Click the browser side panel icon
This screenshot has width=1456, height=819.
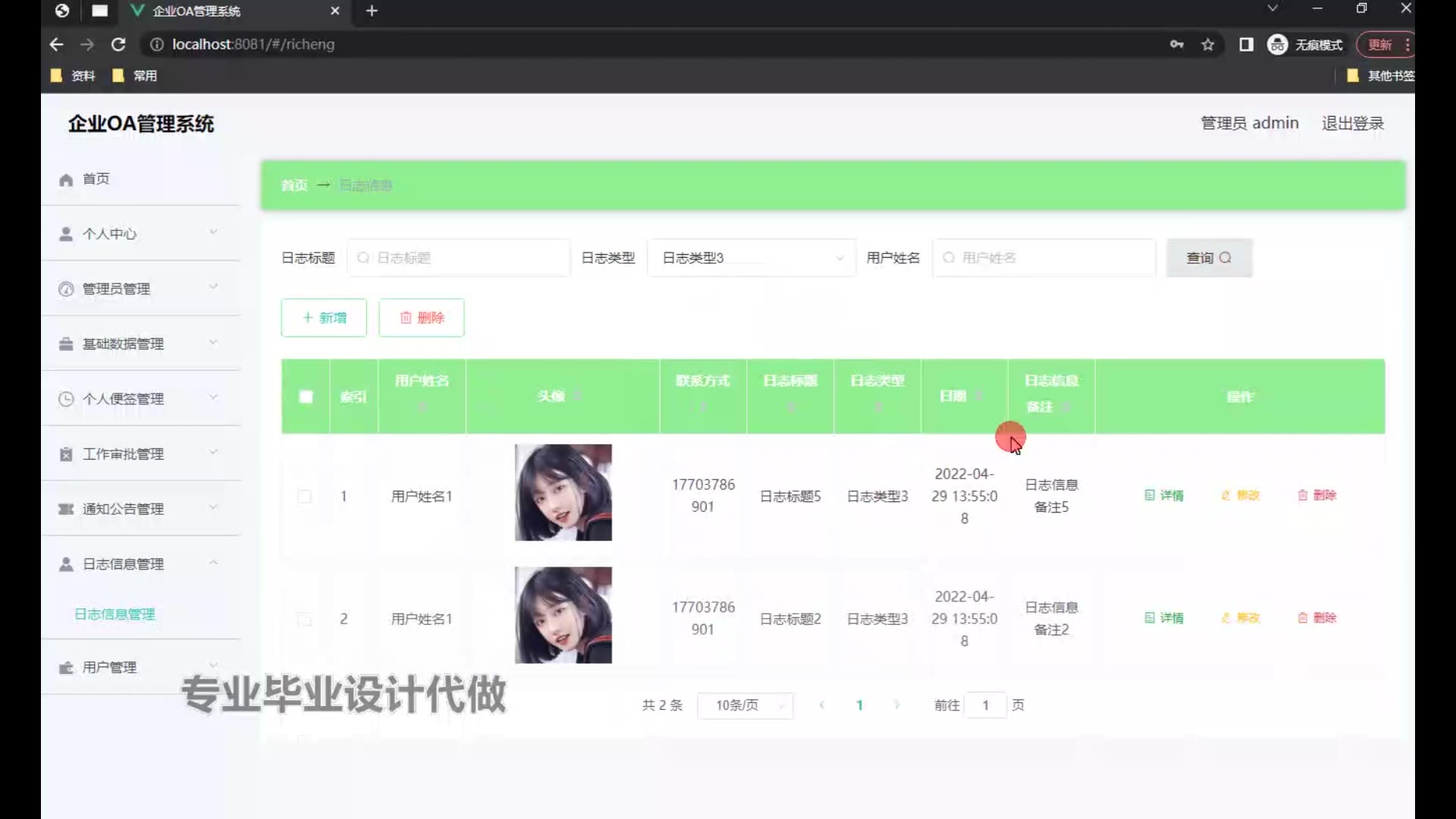point(1246,45)
